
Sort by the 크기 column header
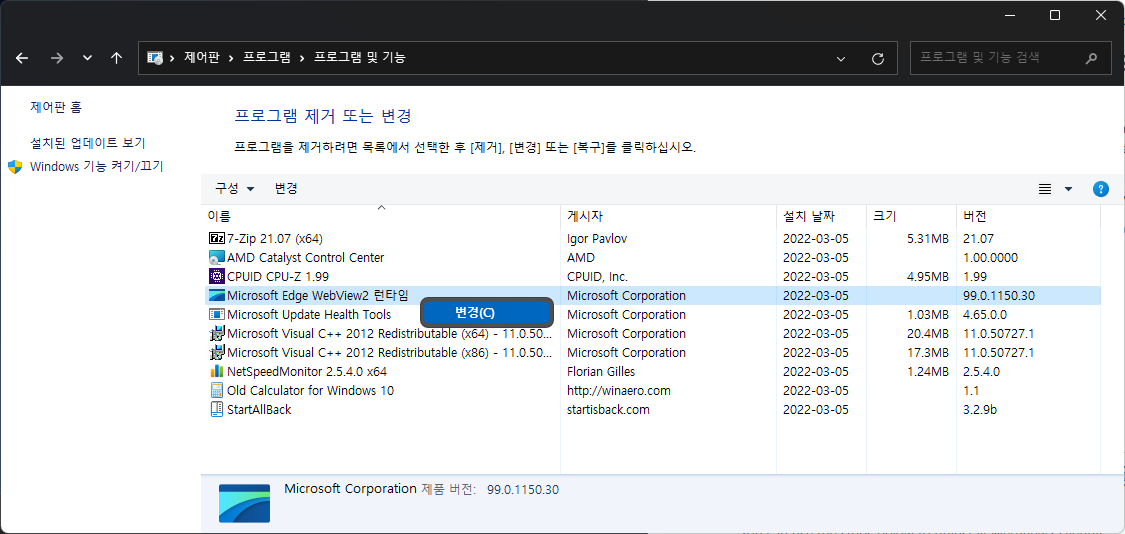912,215
